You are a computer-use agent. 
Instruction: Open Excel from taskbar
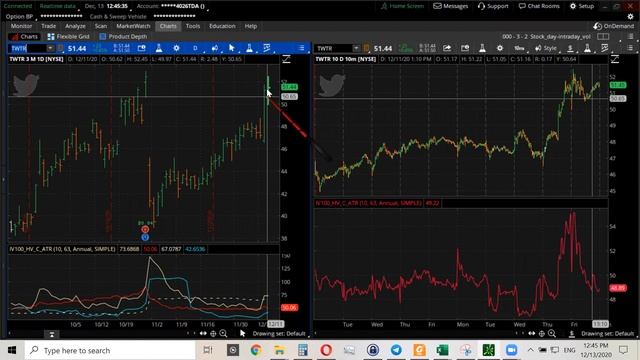click(442, 350)
